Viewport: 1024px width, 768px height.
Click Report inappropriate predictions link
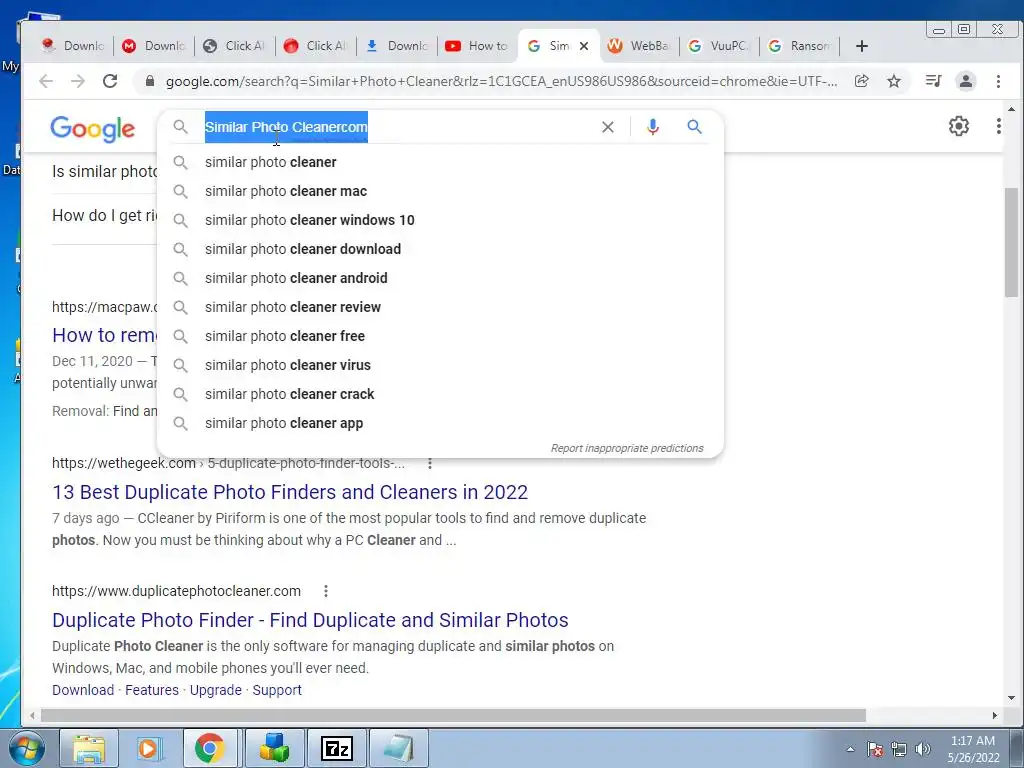tap(627, 448)
